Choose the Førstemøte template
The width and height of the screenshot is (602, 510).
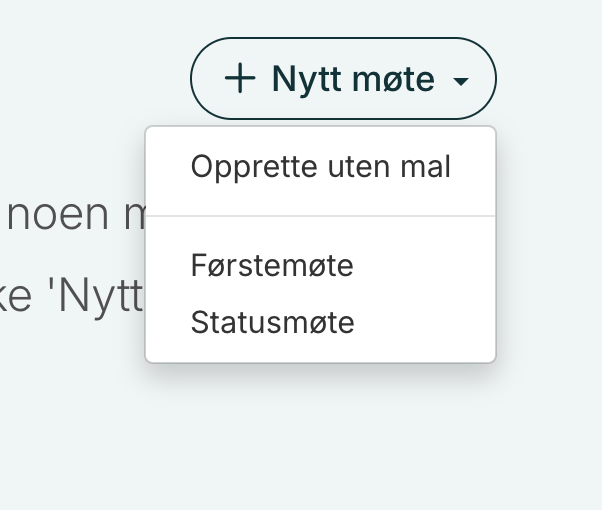[272, 266]
